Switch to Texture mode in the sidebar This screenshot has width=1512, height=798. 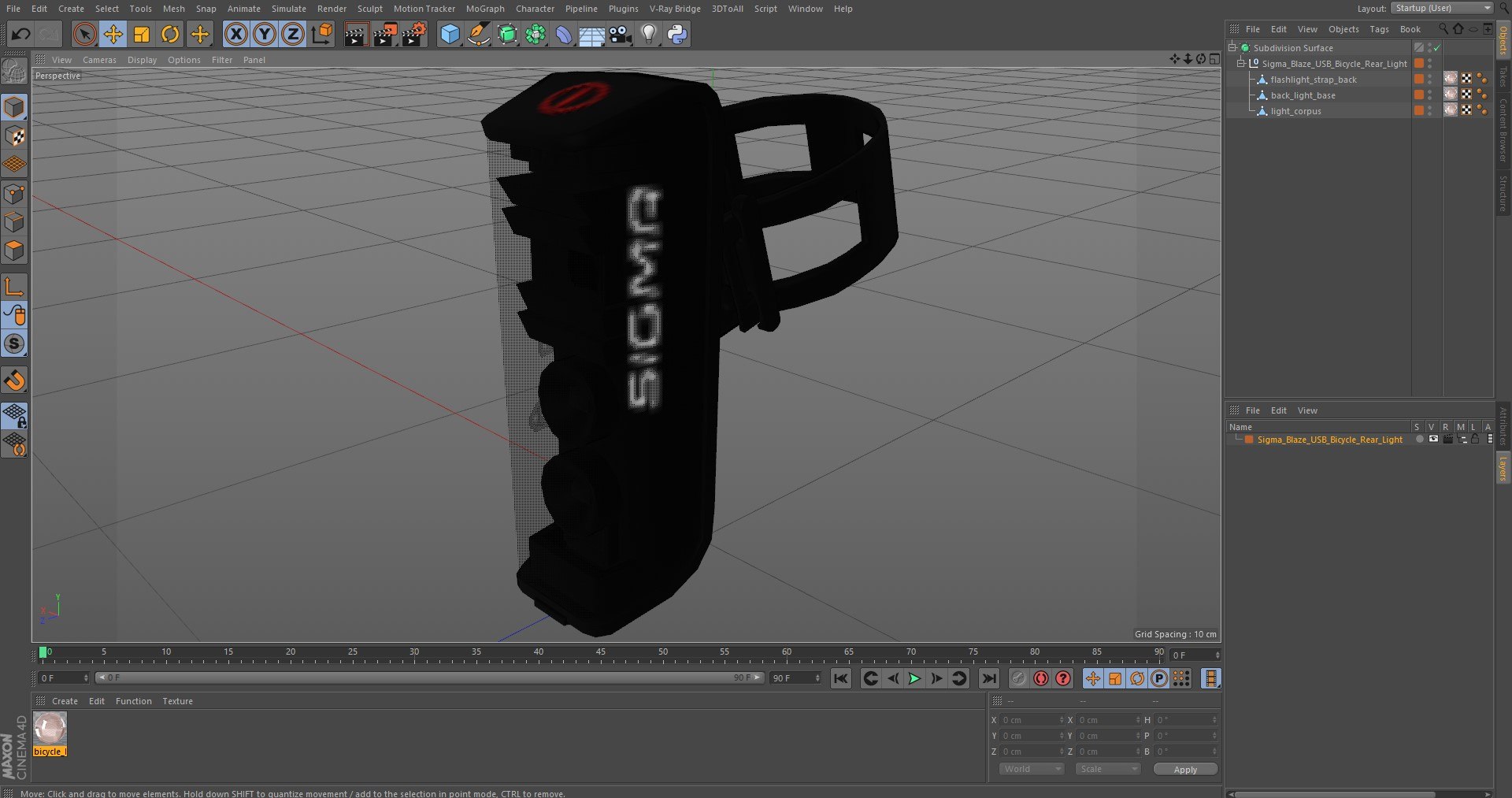pos(14,136)
